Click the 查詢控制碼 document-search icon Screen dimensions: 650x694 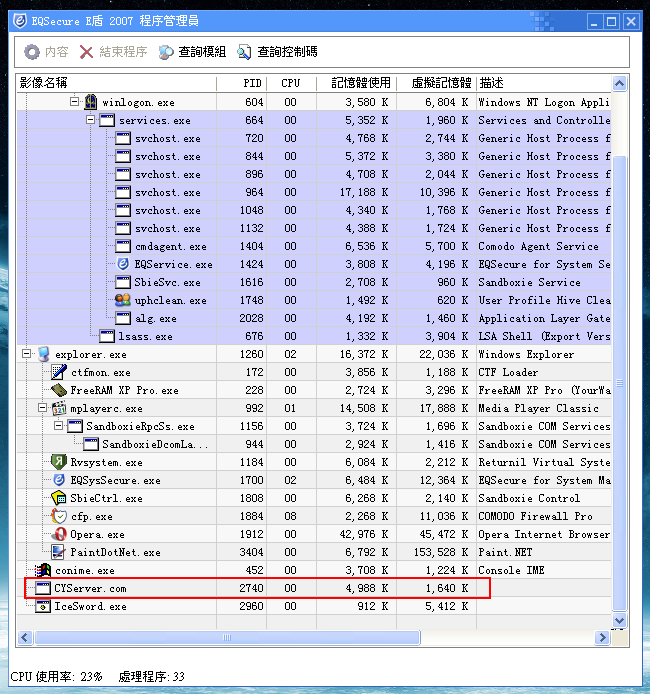pos(244,52)
